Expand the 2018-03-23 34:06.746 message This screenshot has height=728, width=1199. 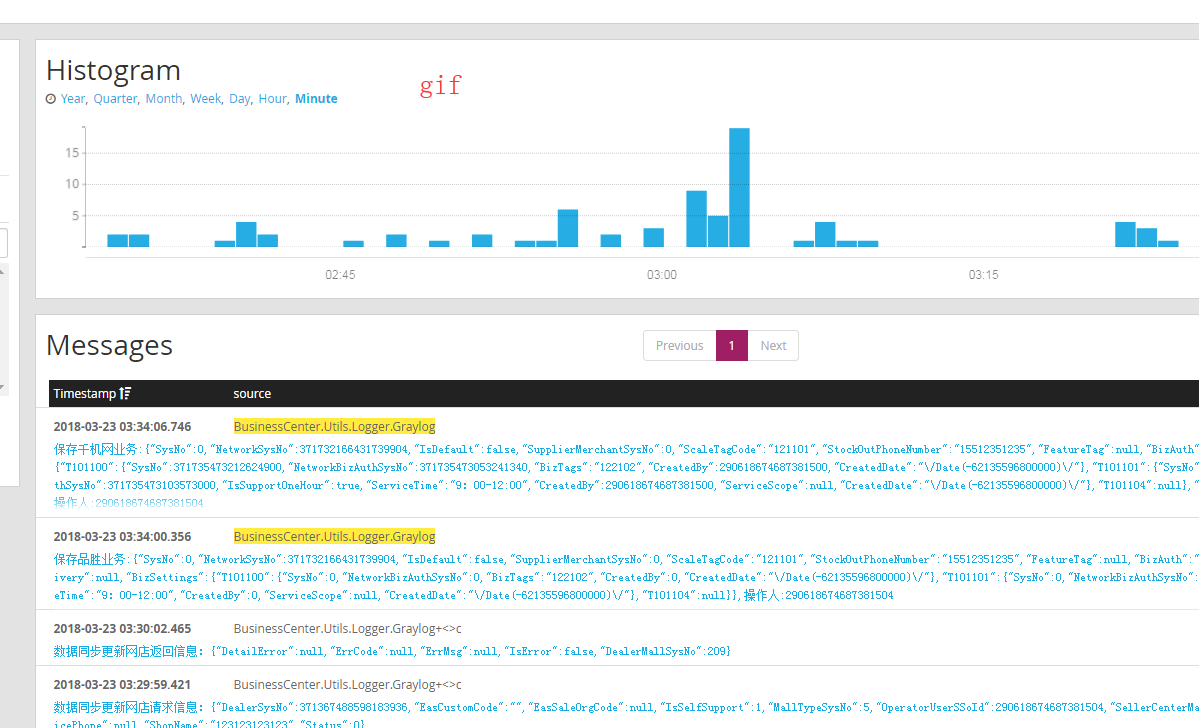click(x=122, y=427)
